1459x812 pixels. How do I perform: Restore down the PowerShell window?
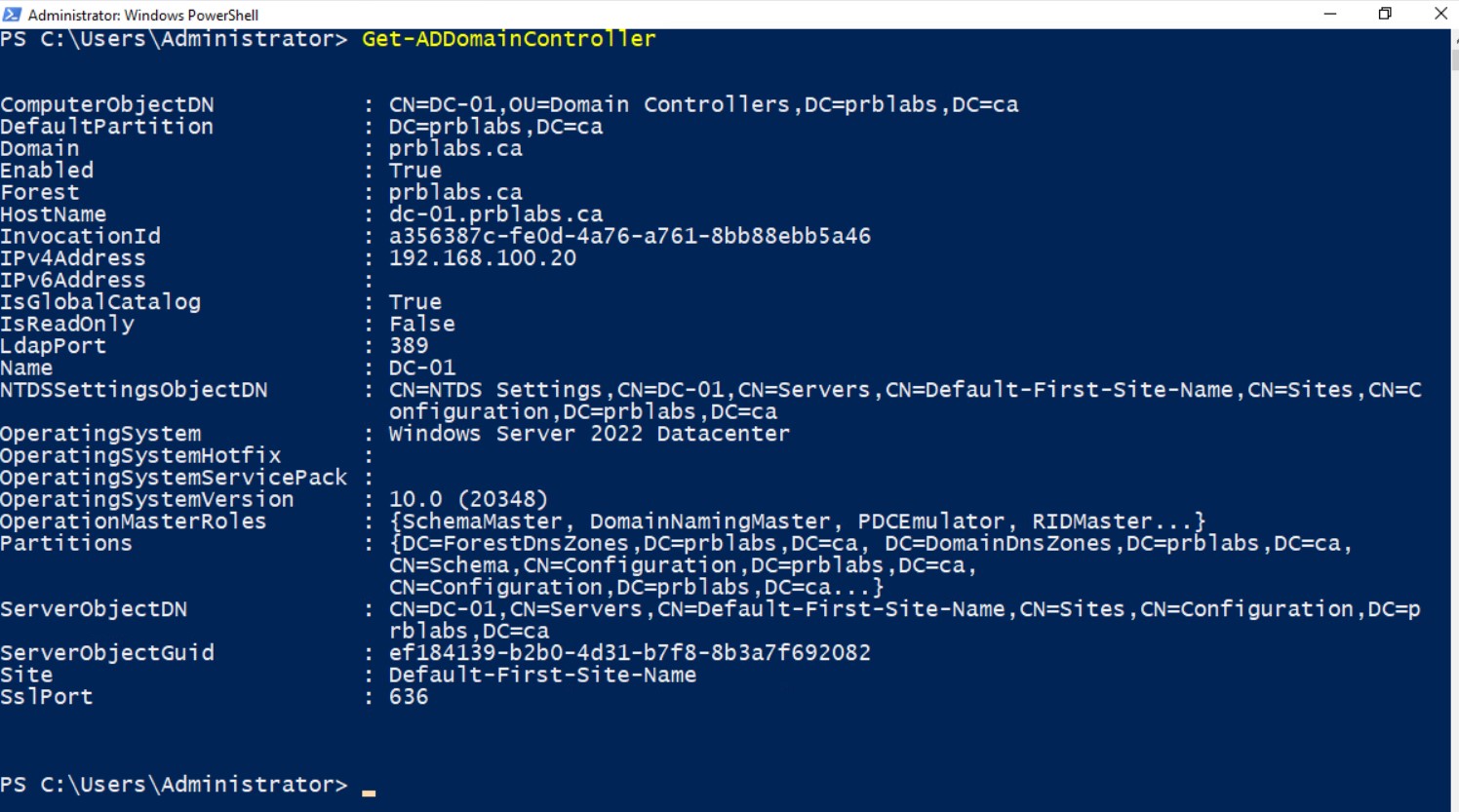click(1385, 14)
